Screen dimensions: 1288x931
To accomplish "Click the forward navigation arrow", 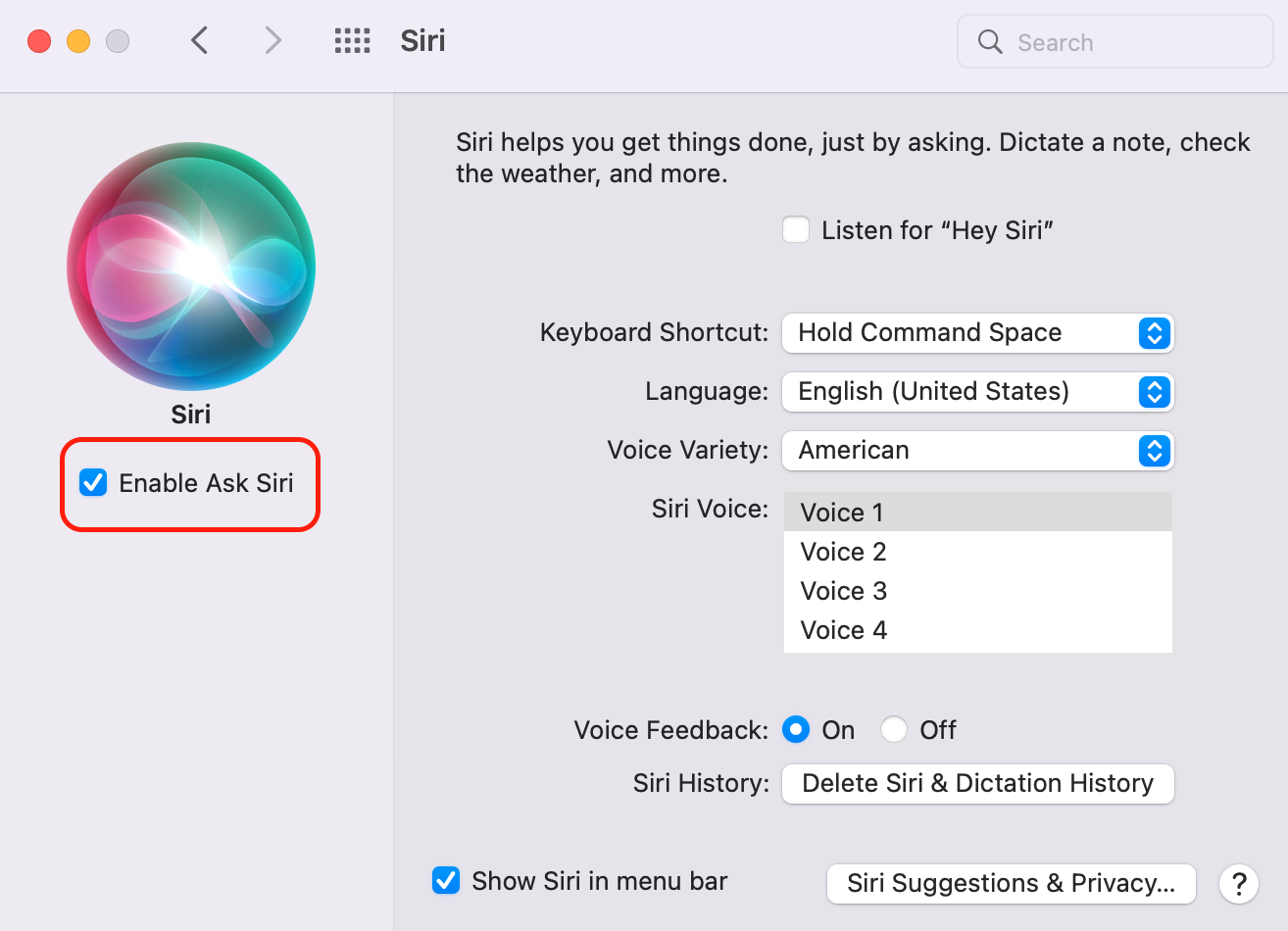I will tap(272, 40).
